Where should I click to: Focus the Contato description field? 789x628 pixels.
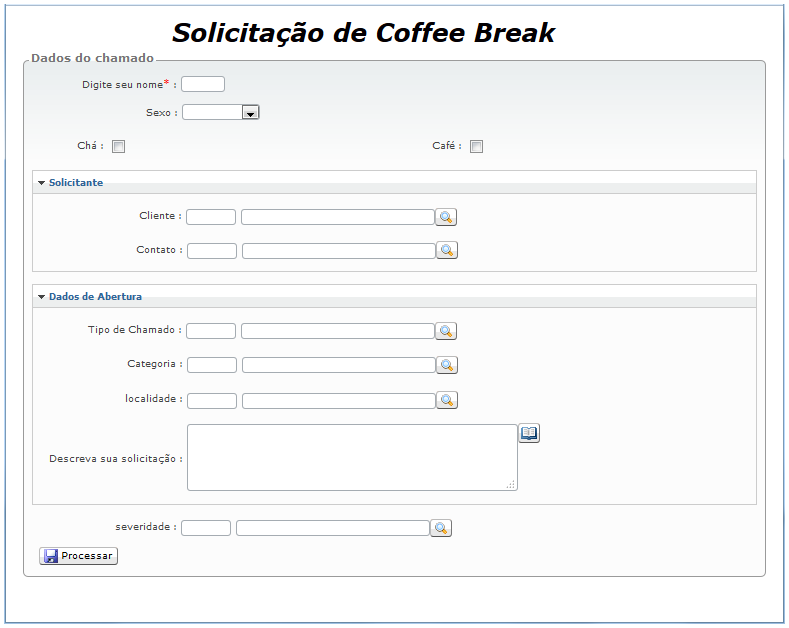point(339,251)
